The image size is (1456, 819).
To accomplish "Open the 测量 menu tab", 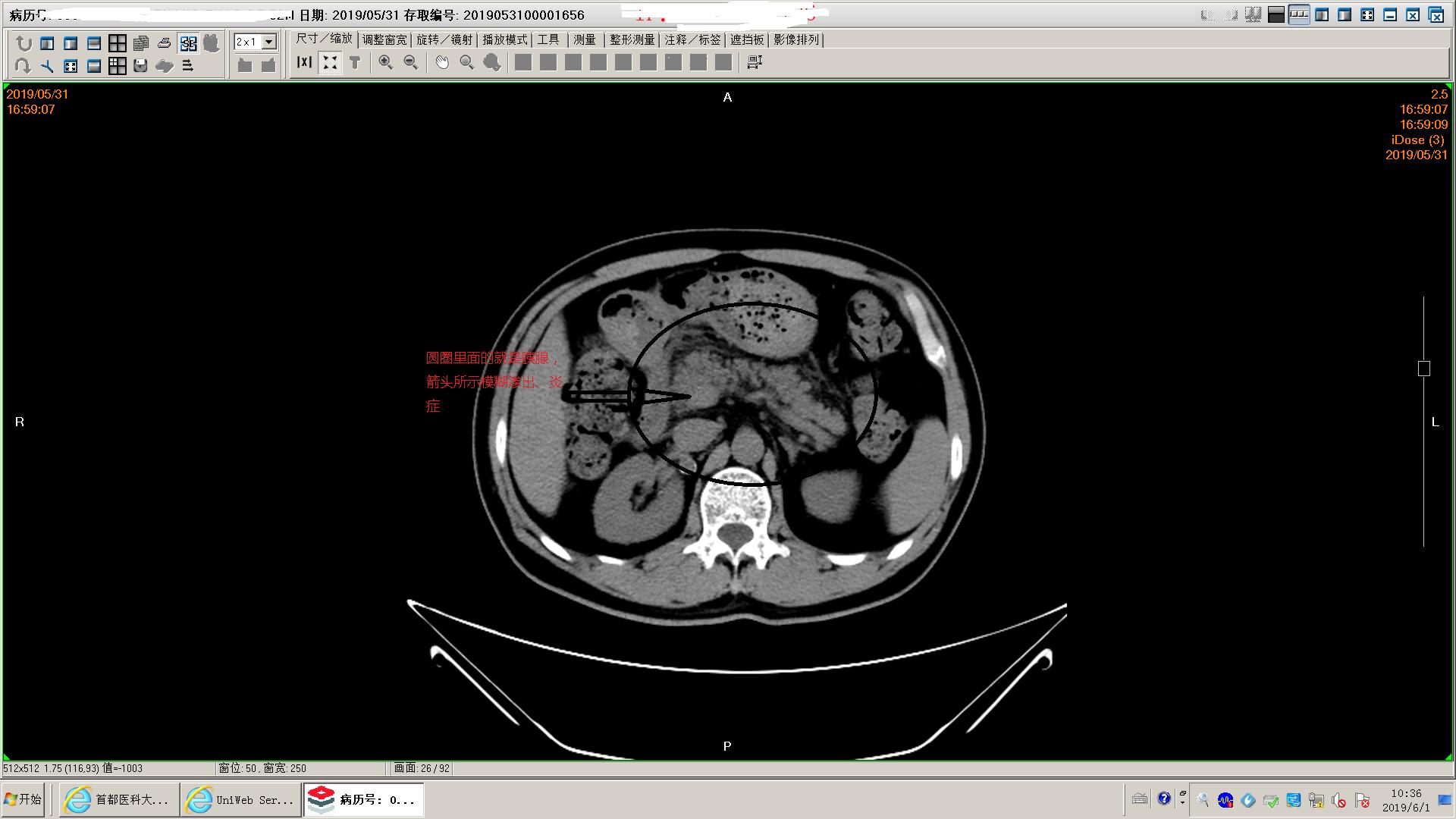I will point(585,39).
